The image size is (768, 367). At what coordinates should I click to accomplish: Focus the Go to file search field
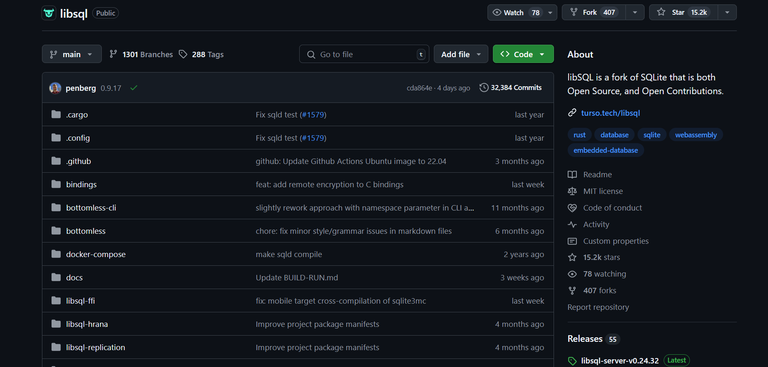[364, 54]
